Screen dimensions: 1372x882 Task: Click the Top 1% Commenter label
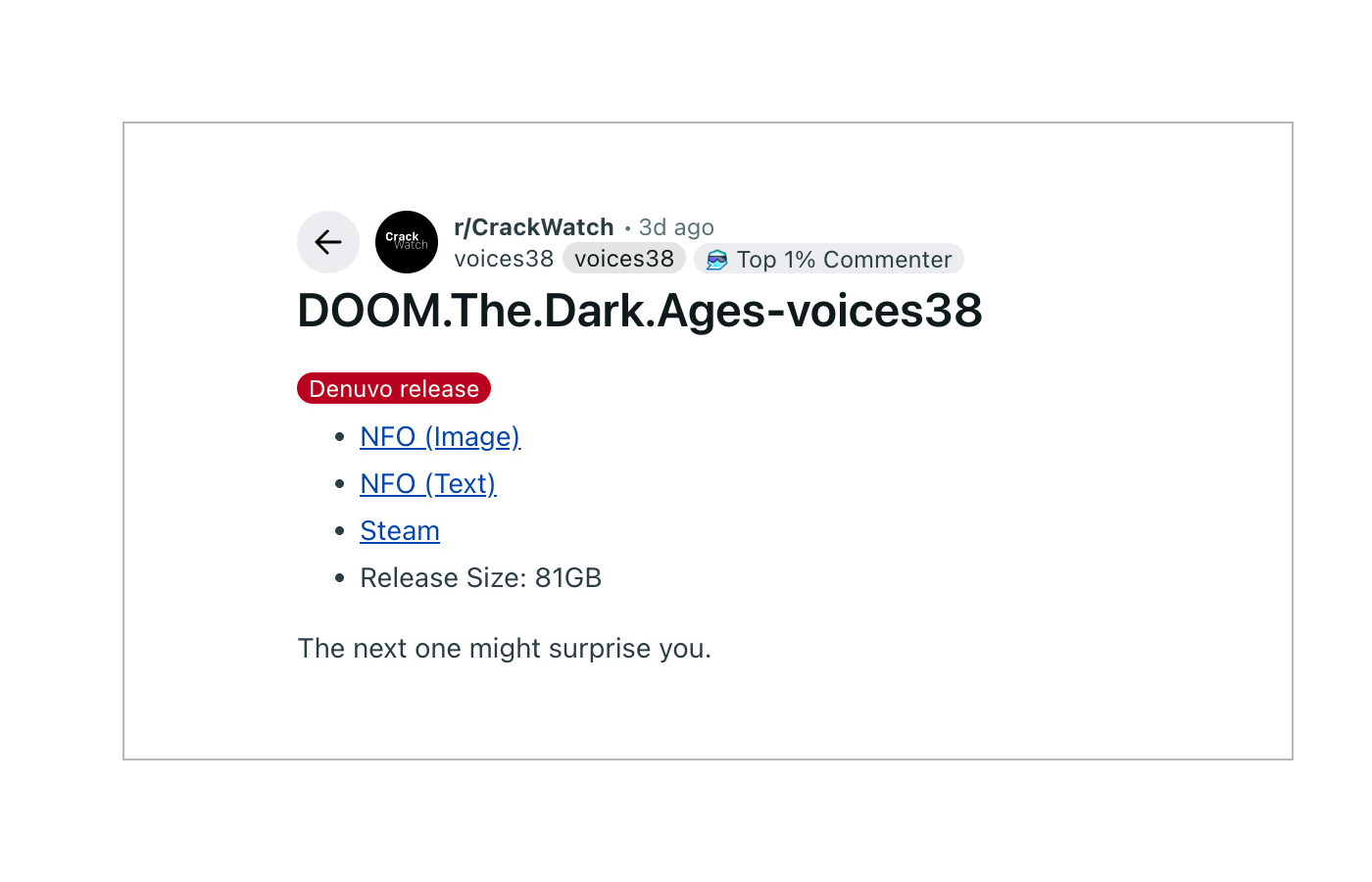(x=844, y=260)
